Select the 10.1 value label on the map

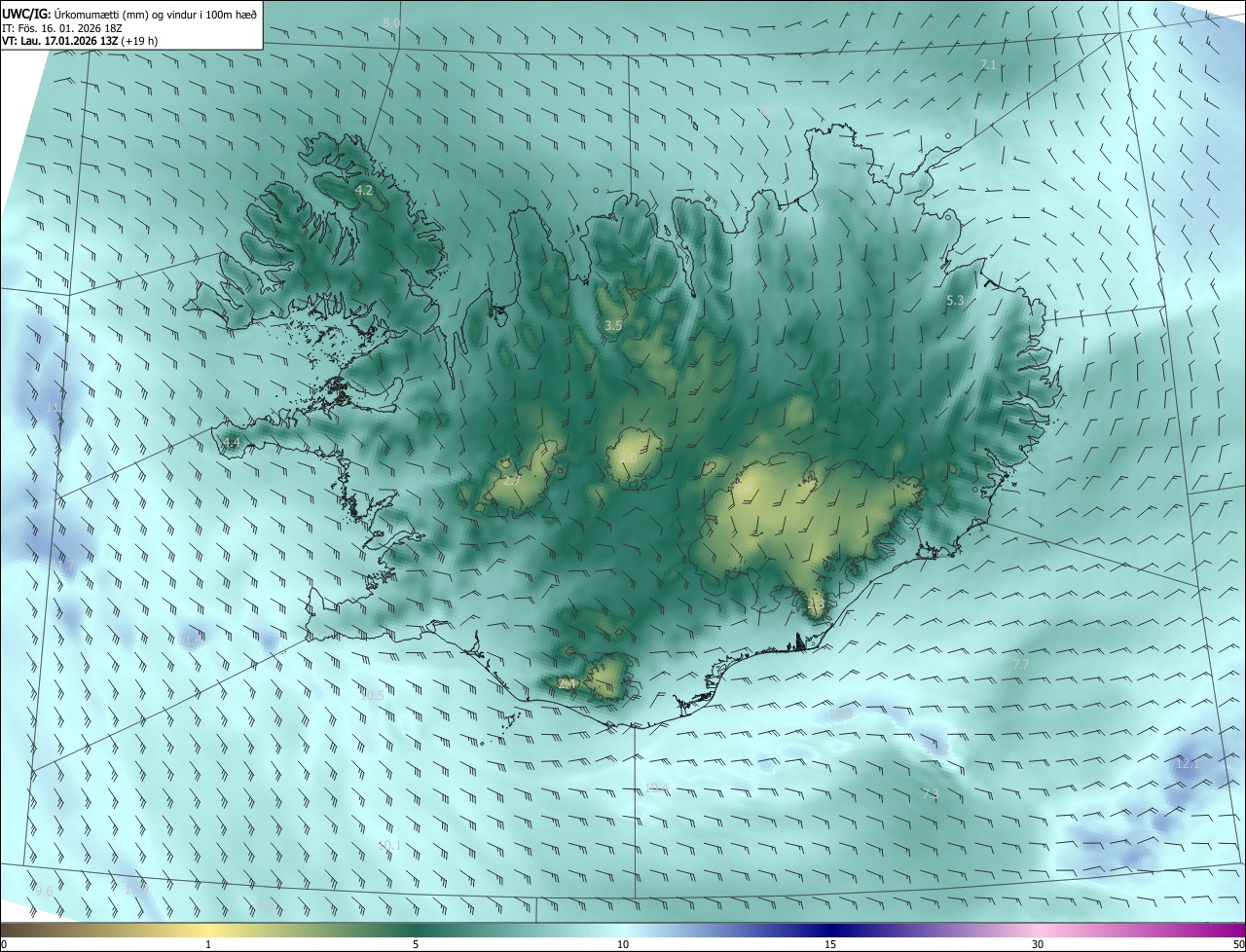tap(389, 845)
